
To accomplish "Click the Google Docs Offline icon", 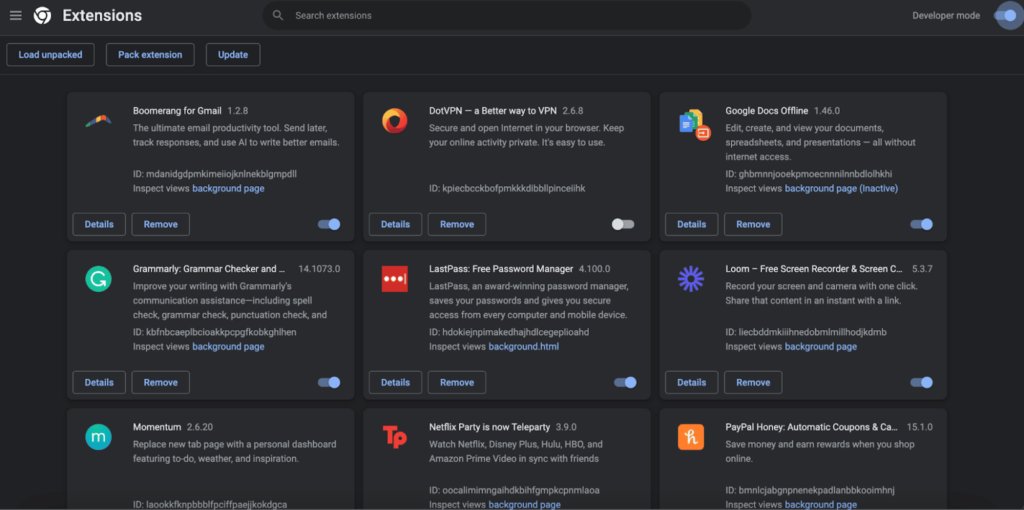I will [693, 123].
